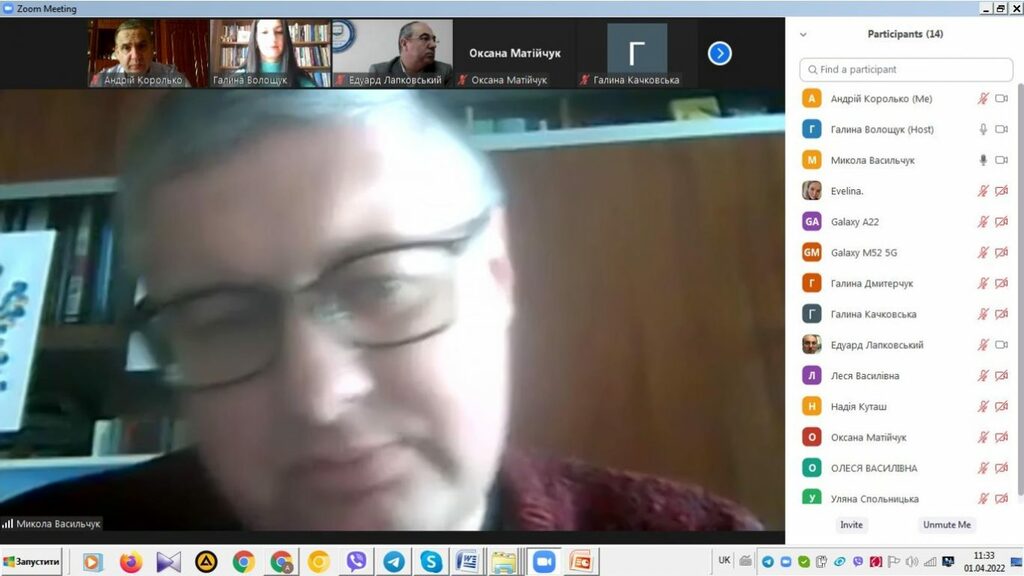
Task: Click the camera icon for Едуард Лапковський
Action: pyautogui.click(x=1001, y=345)
